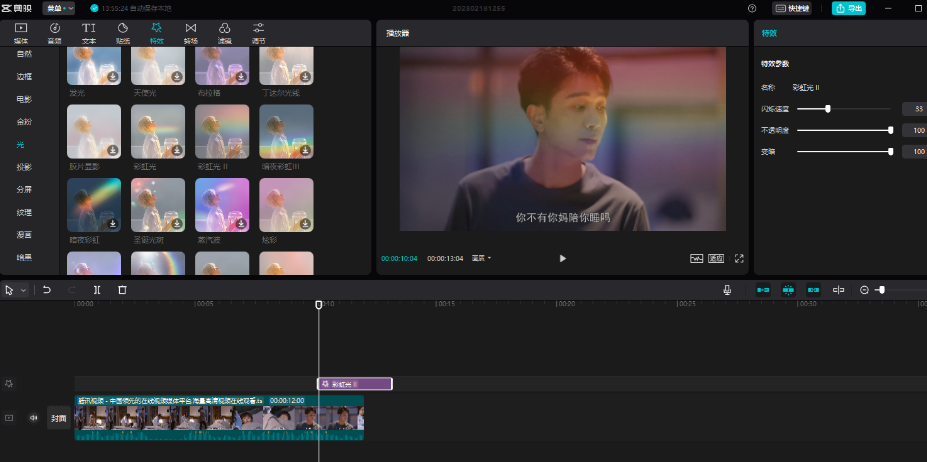
Task: Play the video in the player
Action: [x=562, y=259]
